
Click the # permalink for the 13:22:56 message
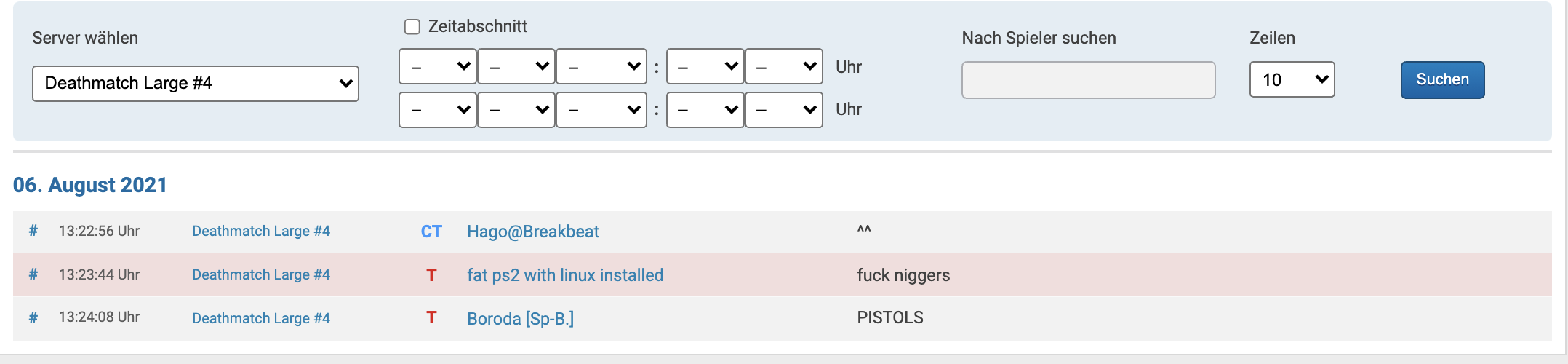coord(33,232)
